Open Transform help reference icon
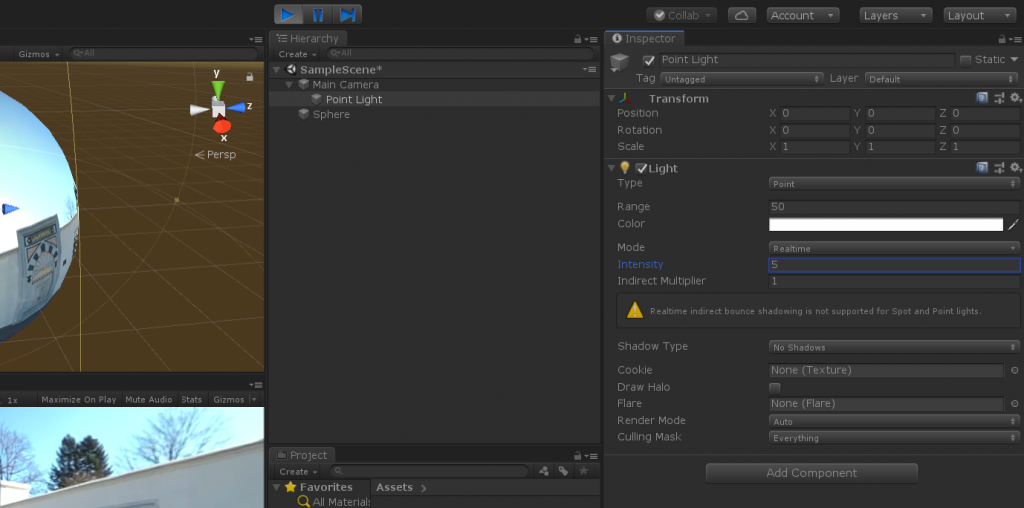1024x508 pixels. (982, 98)
